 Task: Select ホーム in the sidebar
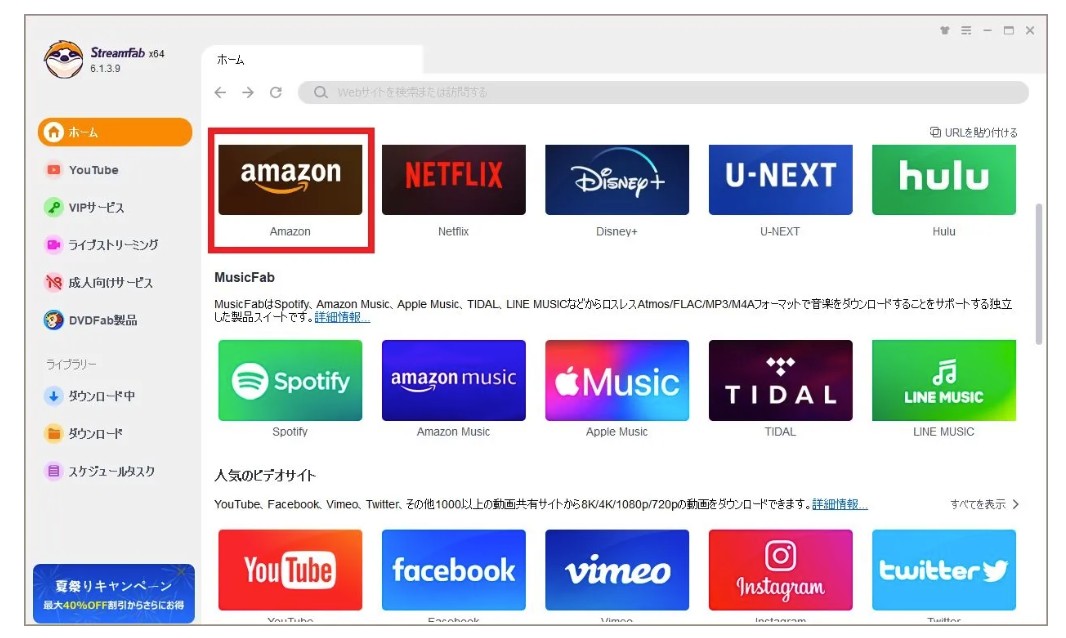115,132
